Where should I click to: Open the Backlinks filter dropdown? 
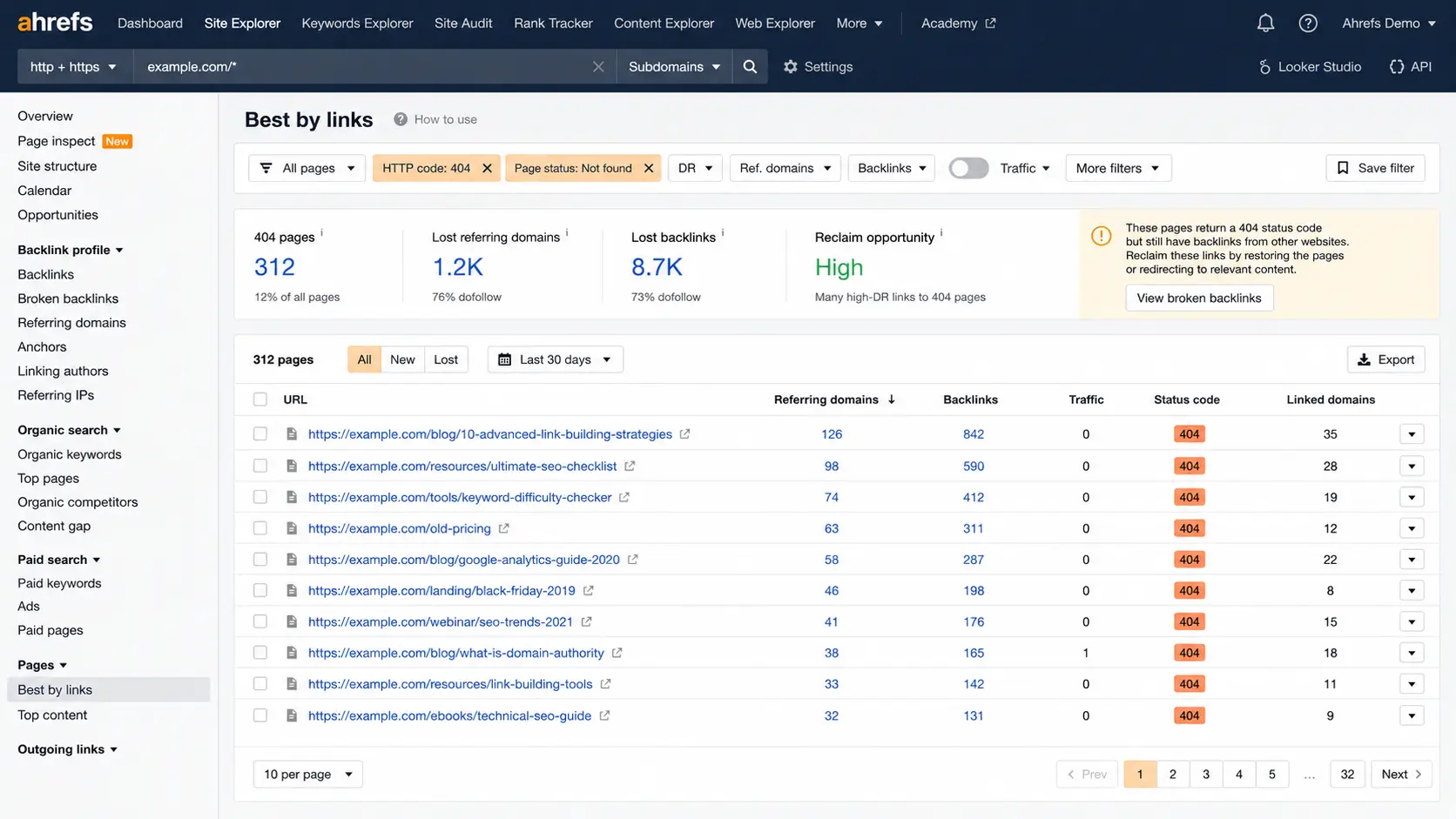click(892, 168)
